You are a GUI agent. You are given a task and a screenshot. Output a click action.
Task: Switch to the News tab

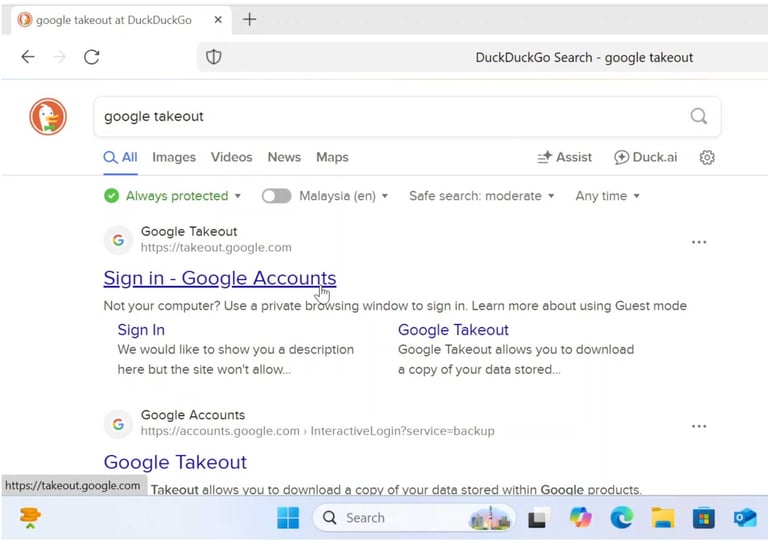[x=284, y=157]
